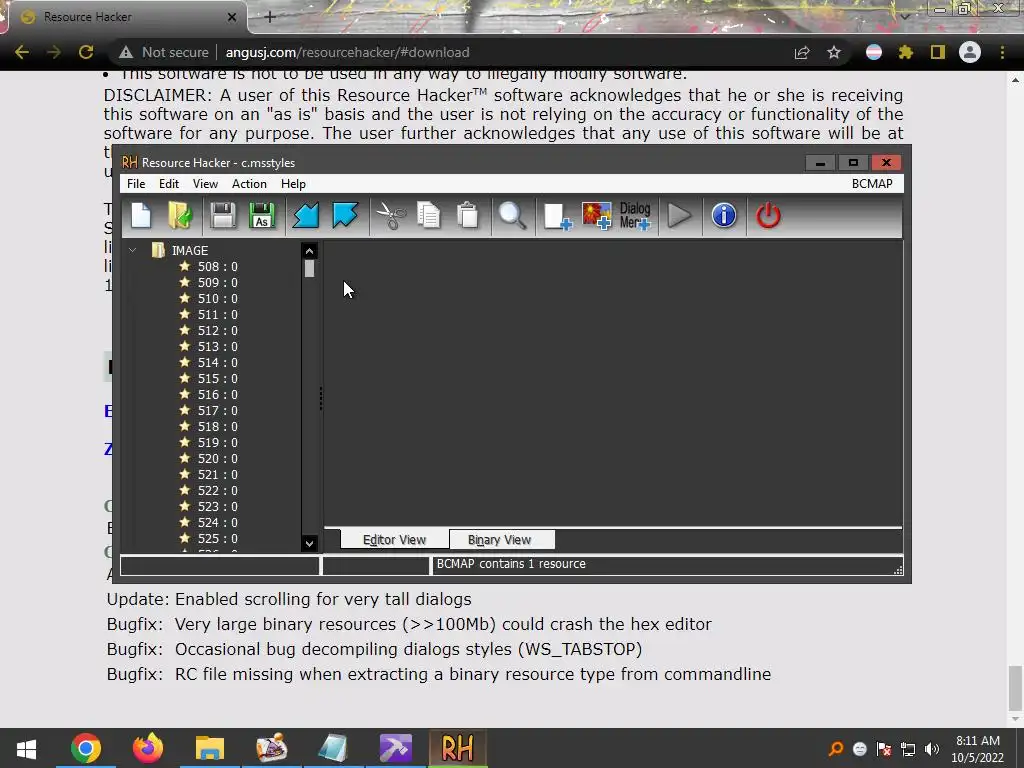The height and width of the screenshot is (768, 1024).
Task: Reload the browser page
Action: tap(86, 52)
